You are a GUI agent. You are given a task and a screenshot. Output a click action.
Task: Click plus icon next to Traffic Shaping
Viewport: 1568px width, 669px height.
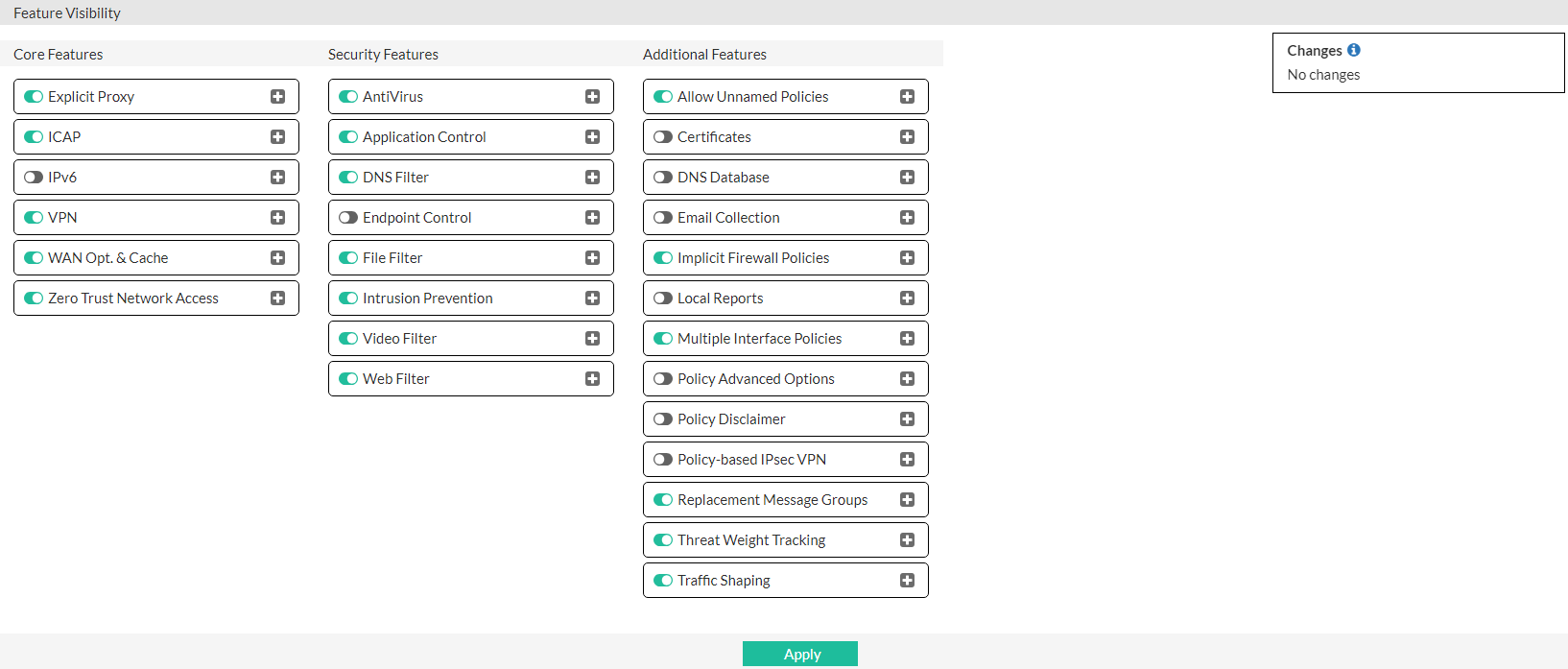point(907,580)
